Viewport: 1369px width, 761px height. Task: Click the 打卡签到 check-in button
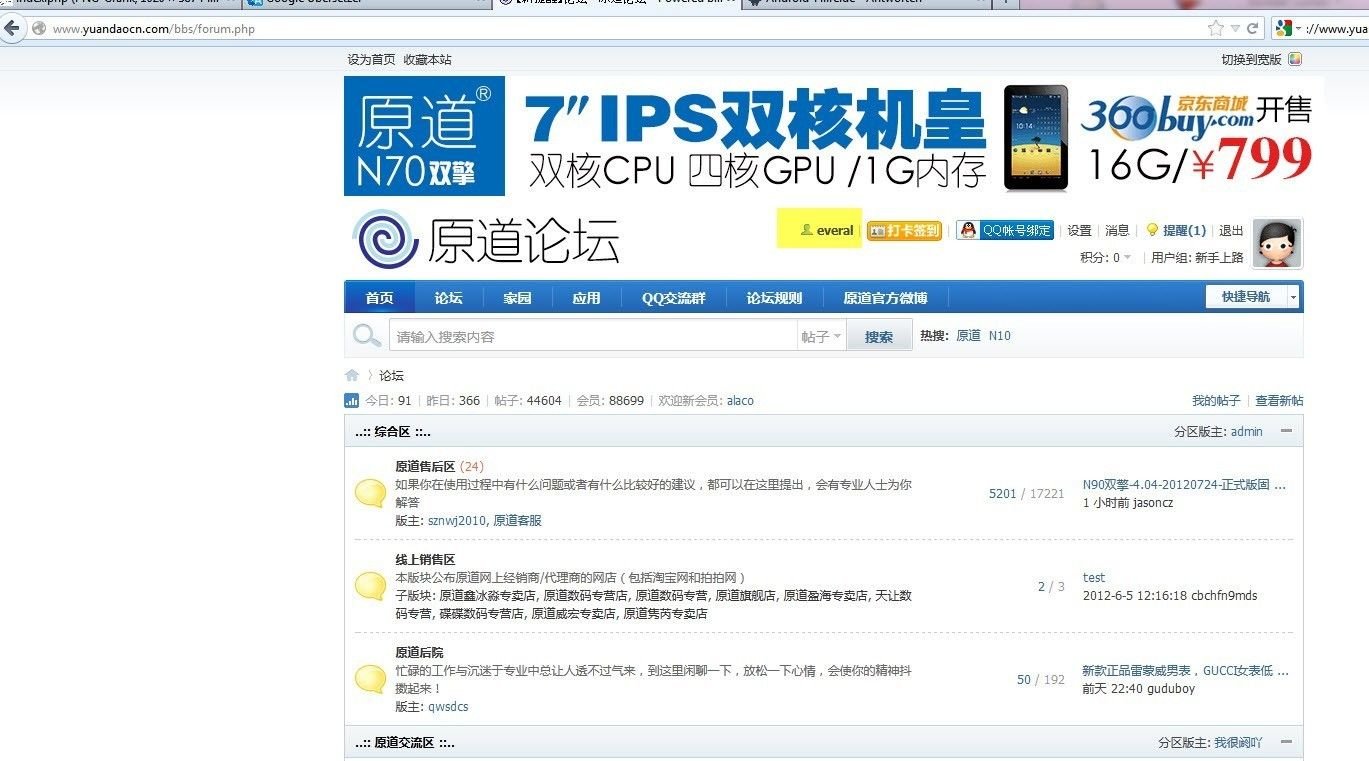tap(904, 231)
